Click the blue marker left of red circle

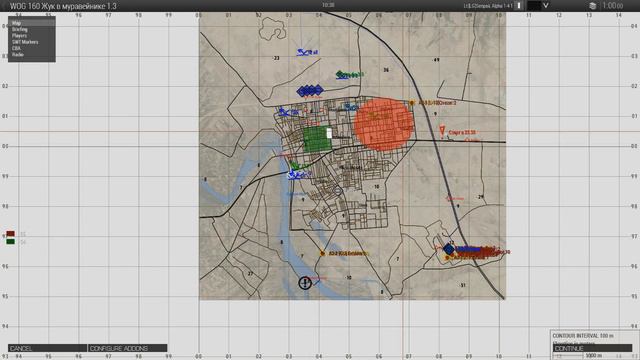point(350,107)
